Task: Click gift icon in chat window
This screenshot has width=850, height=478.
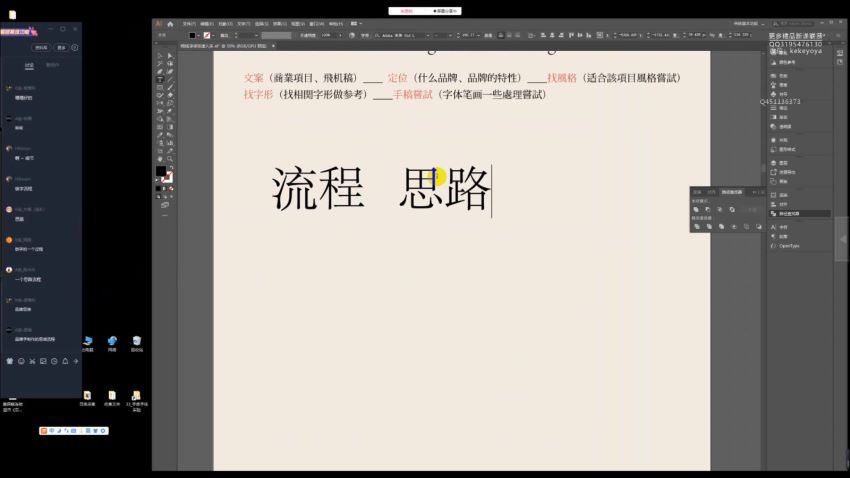Action: [10, 361]
